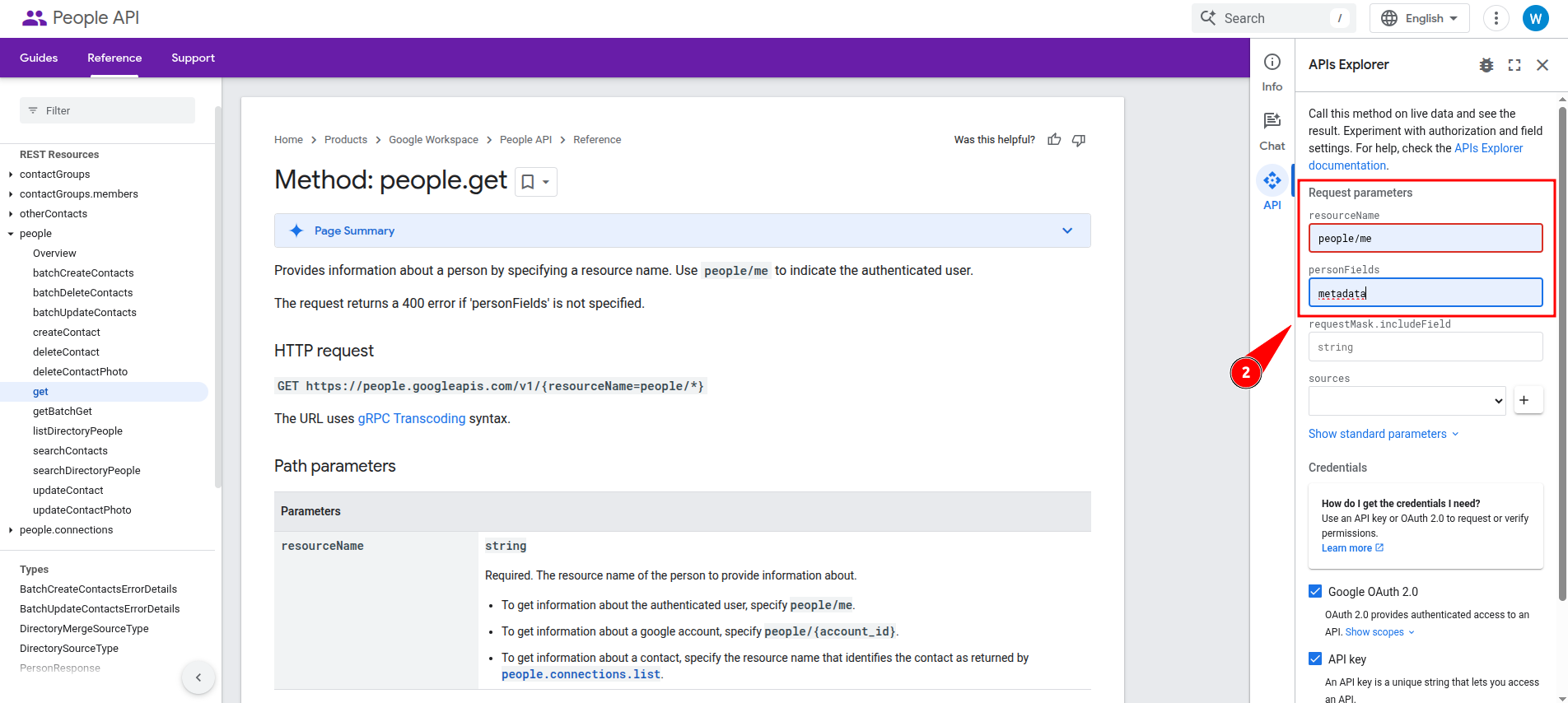Click the thumbs up helpful icon
This screenshot has width=1568, height=703.
tap(1054, 140)
